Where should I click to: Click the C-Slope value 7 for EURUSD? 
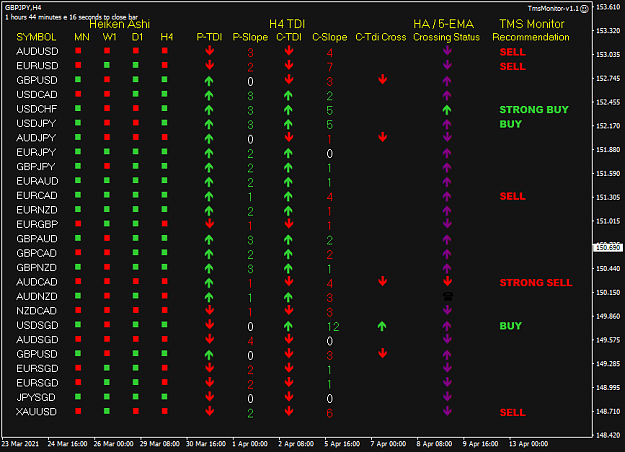[x=330, y=67]
